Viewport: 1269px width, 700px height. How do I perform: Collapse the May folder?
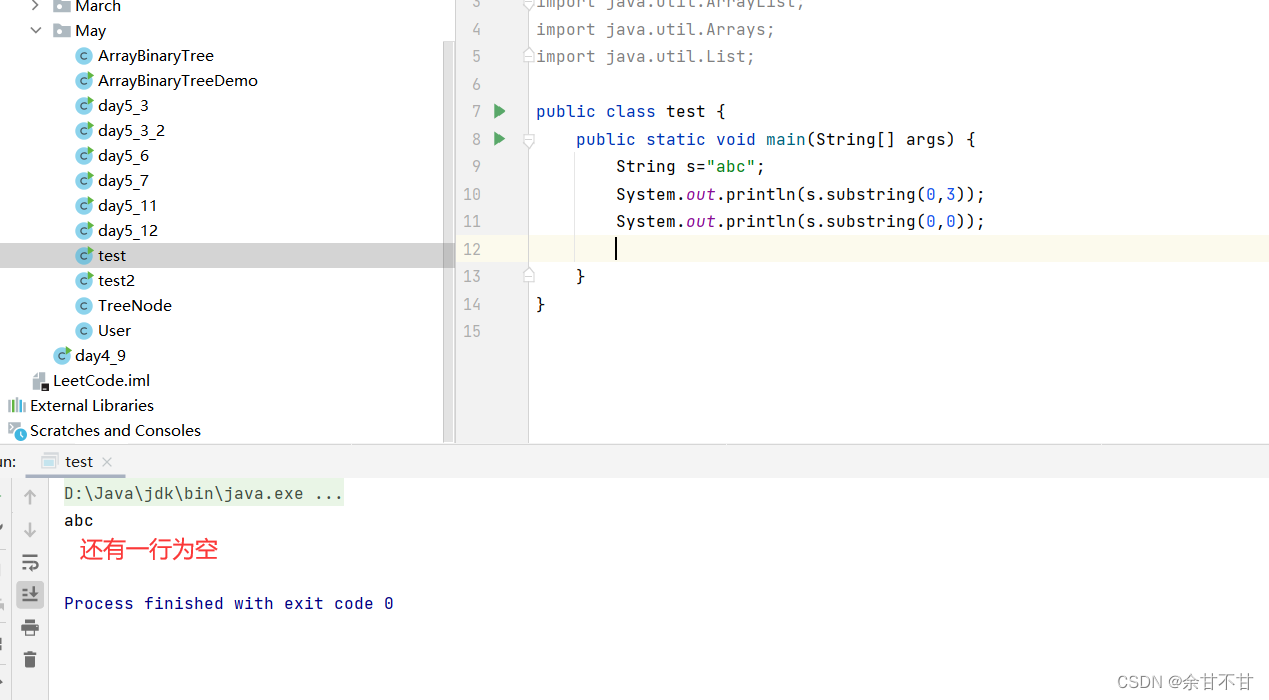pos(36,31)
